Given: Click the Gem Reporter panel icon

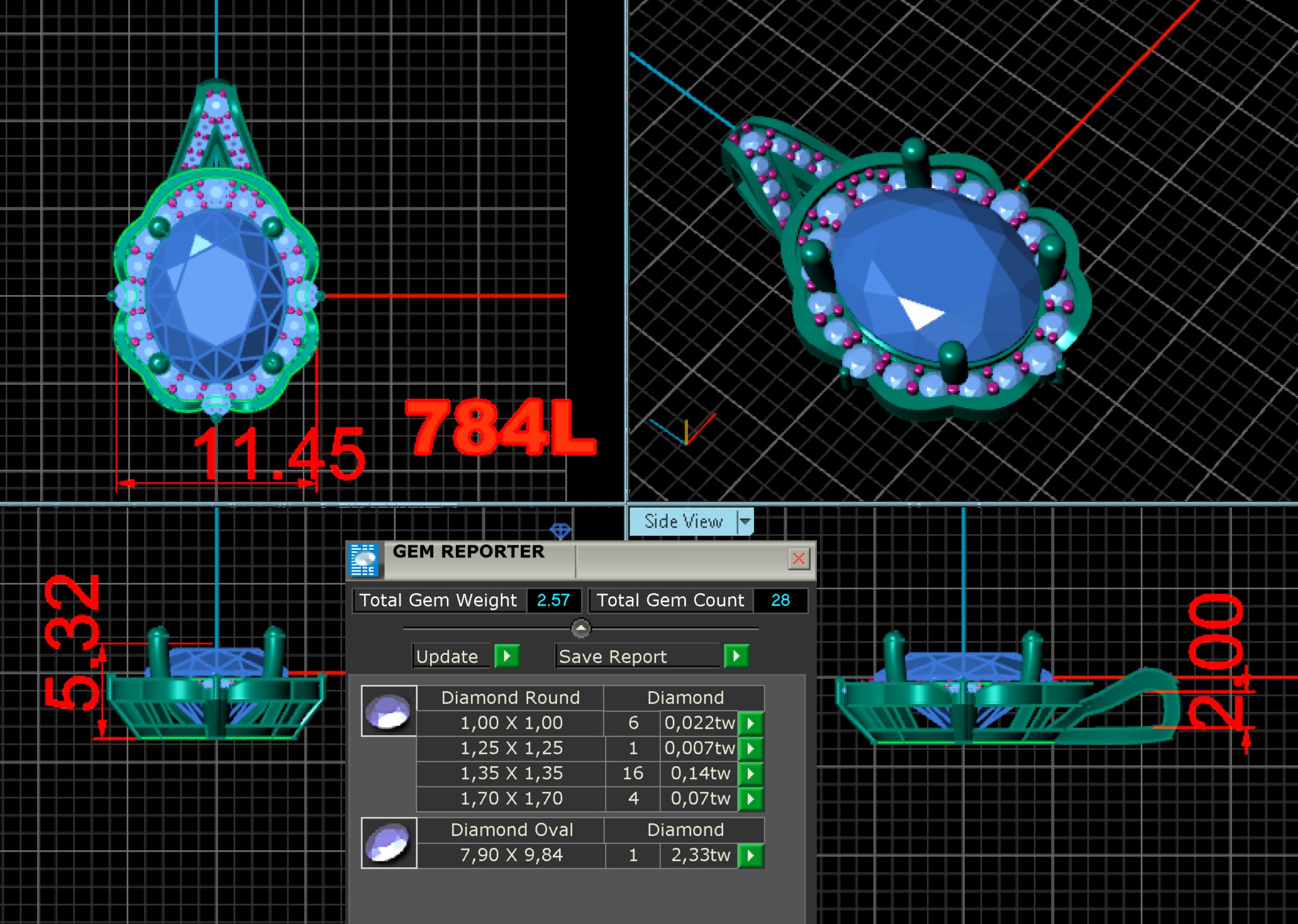Looking at the screenshot, I should tap(363, 559).
